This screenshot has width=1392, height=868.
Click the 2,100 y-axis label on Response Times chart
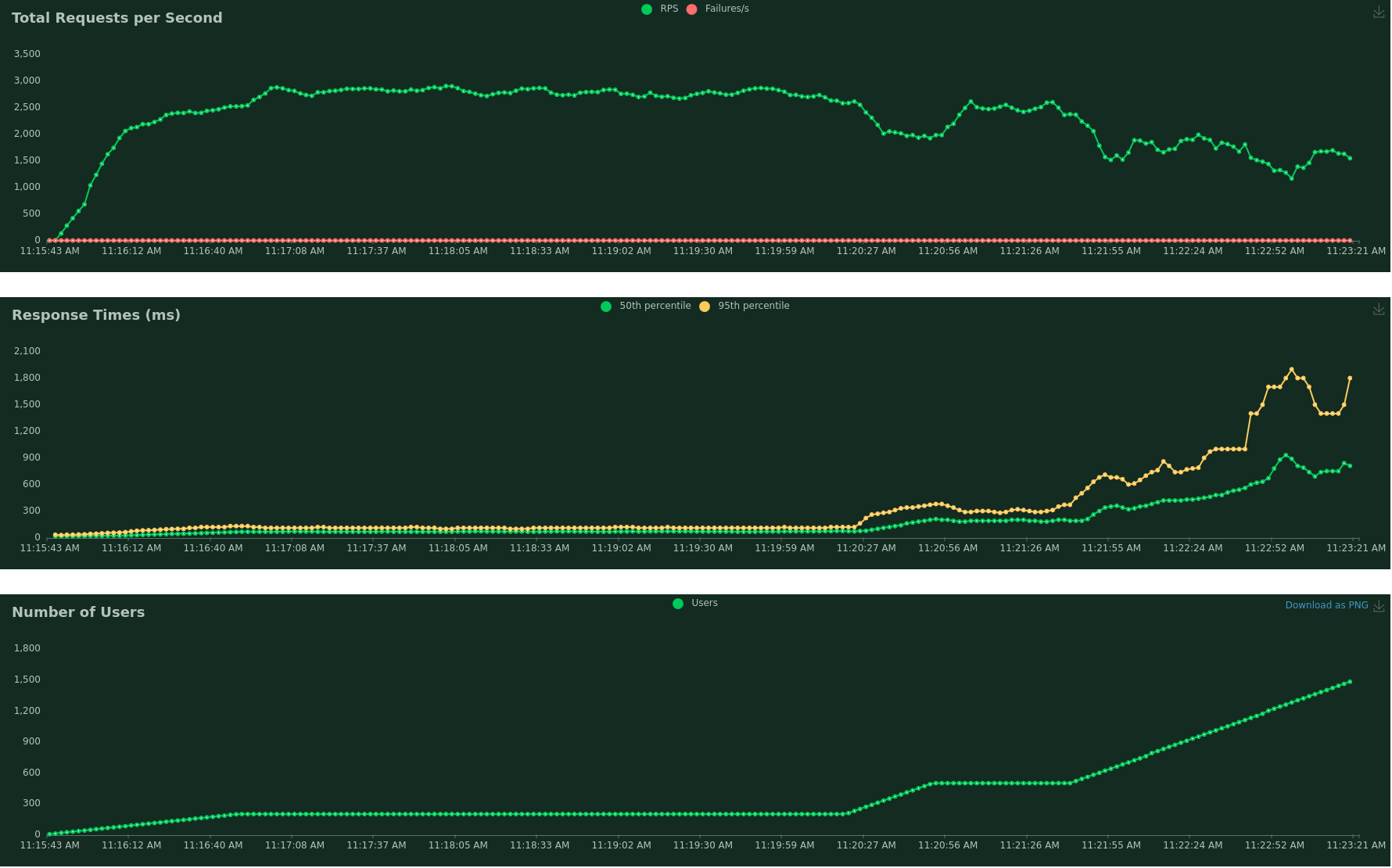click(27, 351)
